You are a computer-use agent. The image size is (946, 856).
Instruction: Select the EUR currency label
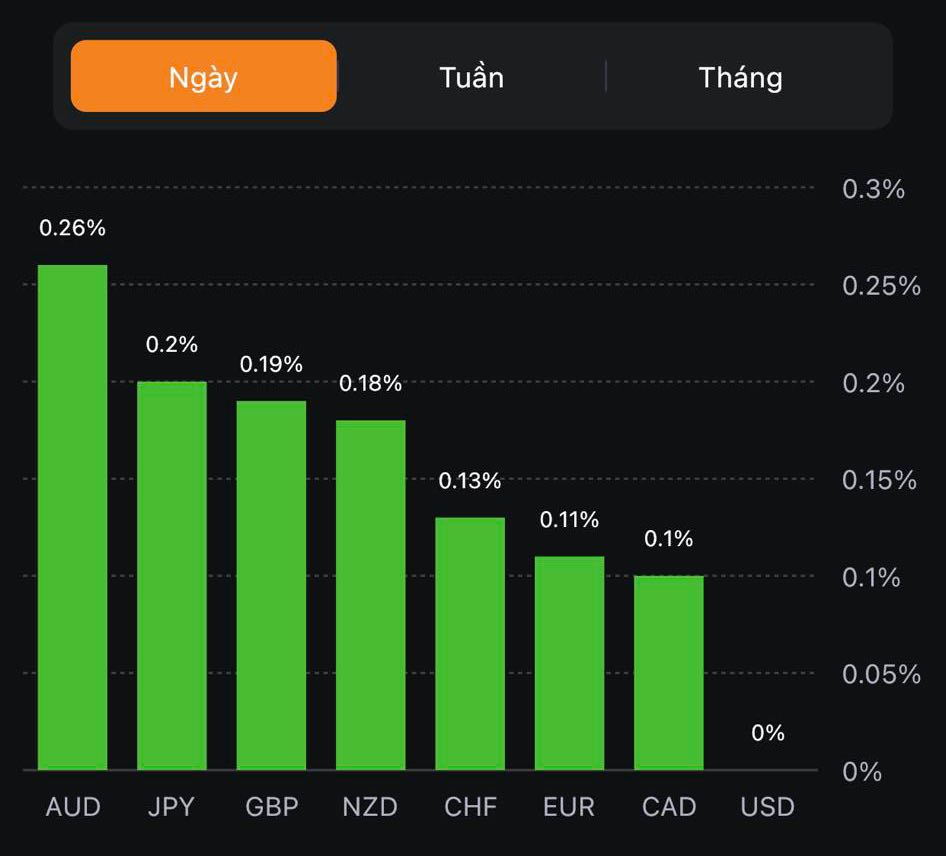pos(569,807)
